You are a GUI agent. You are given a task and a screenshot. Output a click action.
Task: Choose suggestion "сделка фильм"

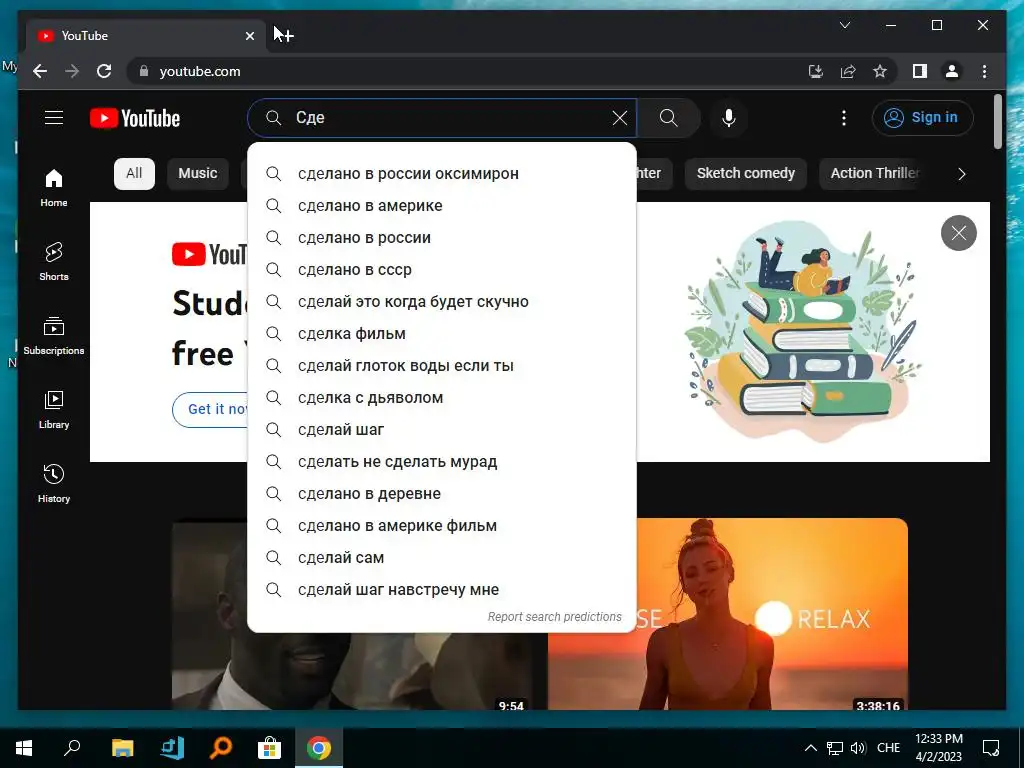pyautogui.click(x=442, y=334)
